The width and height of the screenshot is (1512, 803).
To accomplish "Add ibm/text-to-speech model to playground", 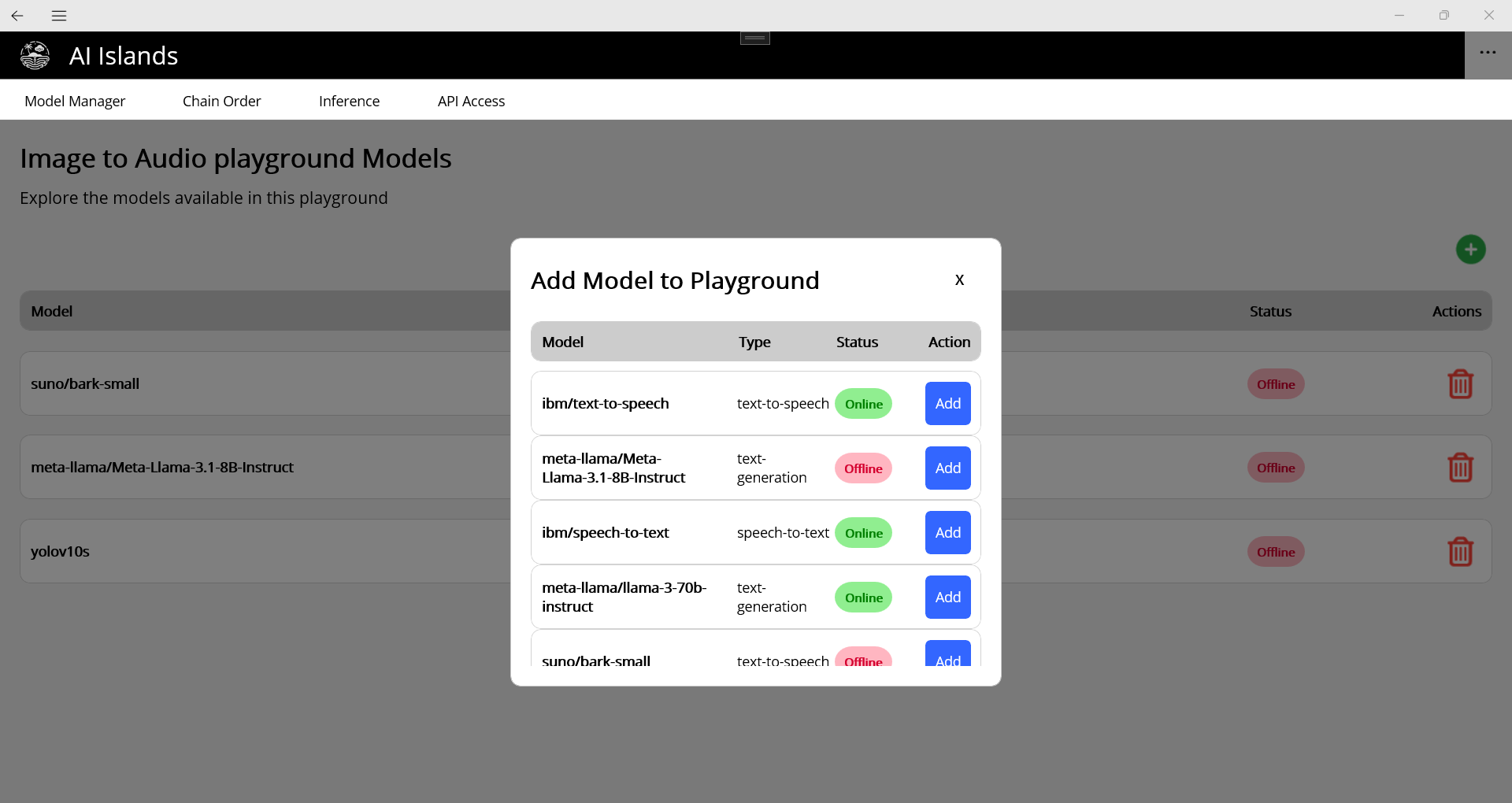I will click(x=947, y=403).
